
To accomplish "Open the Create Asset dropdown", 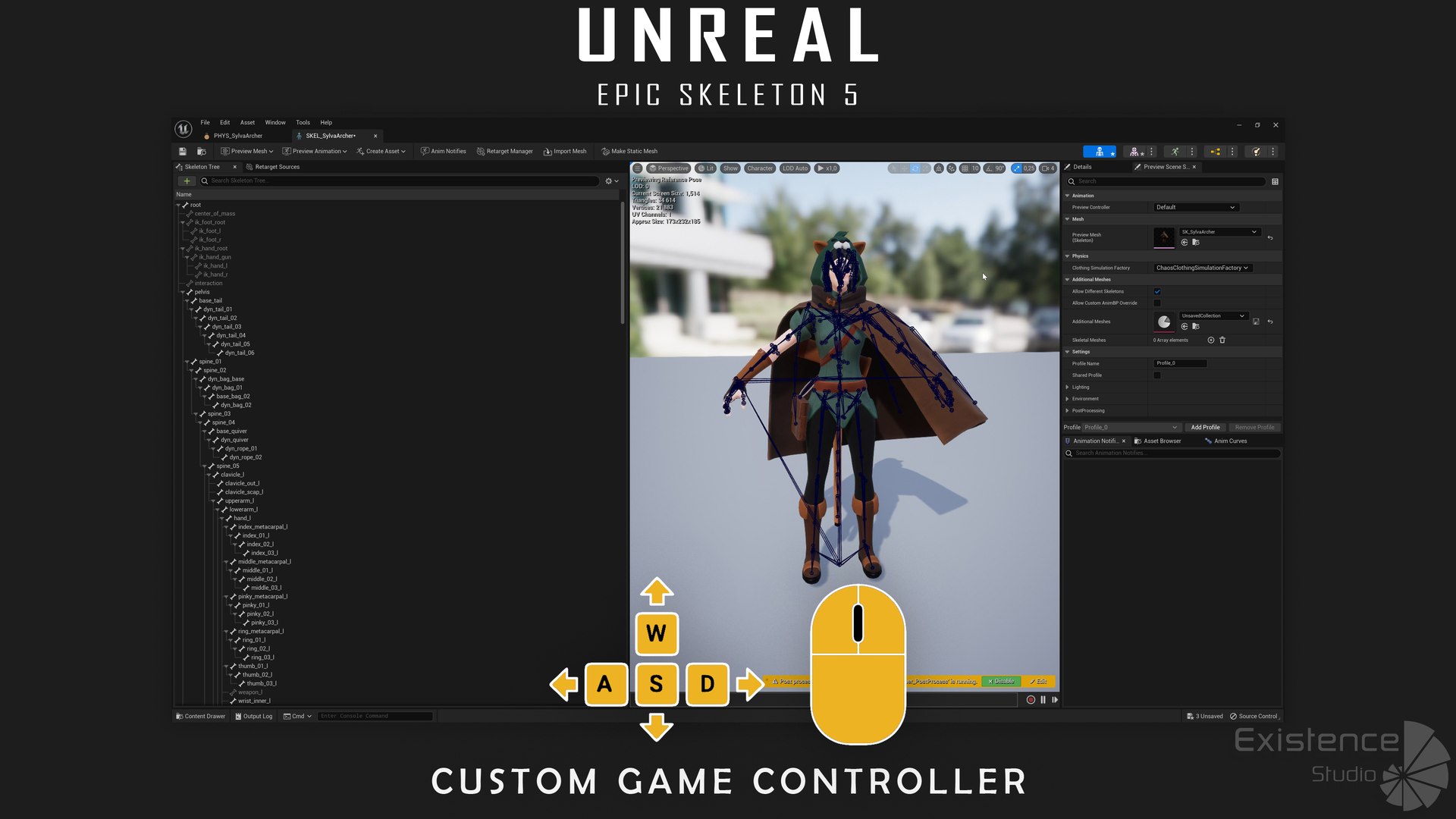I will [381, 152].
